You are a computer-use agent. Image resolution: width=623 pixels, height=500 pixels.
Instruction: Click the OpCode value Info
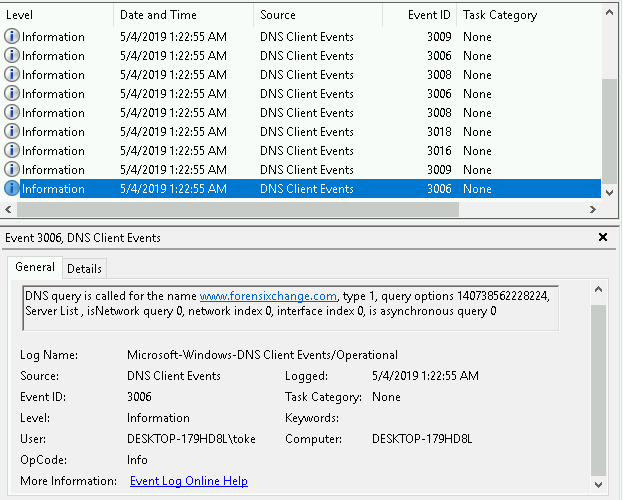[137, 460]
